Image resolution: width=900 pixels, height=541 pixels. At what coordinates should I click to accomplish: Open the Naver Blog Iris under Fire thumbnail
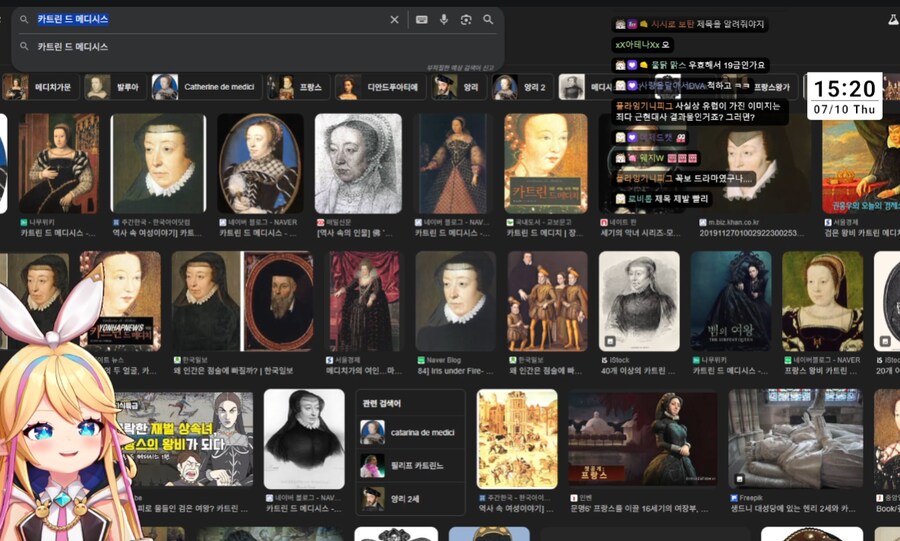(x=456, y=301)
